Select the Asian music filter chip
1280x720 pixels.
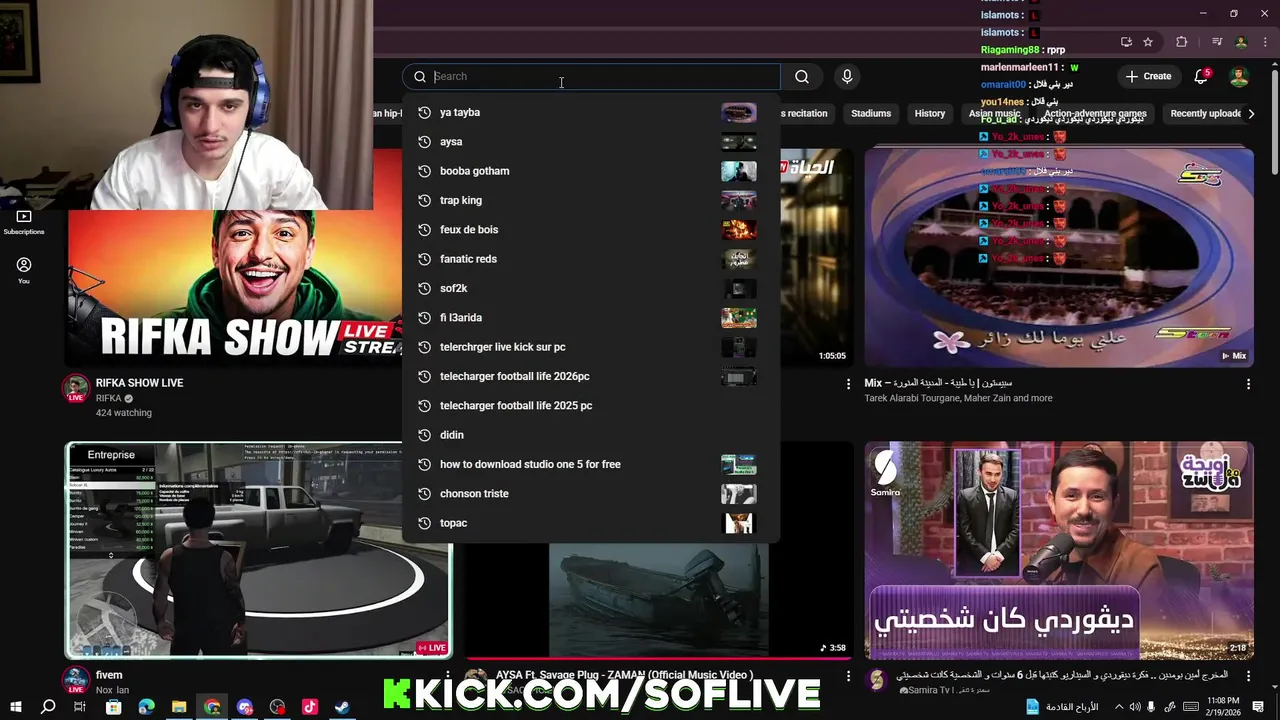pos(994,114)
